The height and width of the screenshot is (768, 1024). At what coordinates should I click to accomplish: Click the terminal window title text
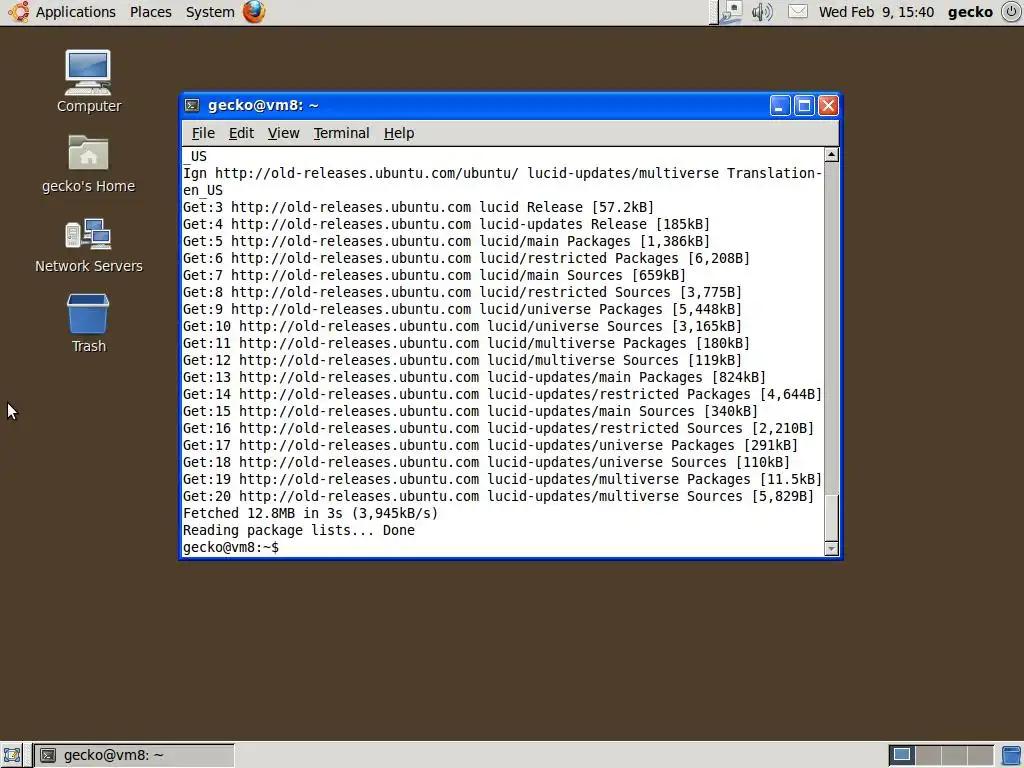263,105
